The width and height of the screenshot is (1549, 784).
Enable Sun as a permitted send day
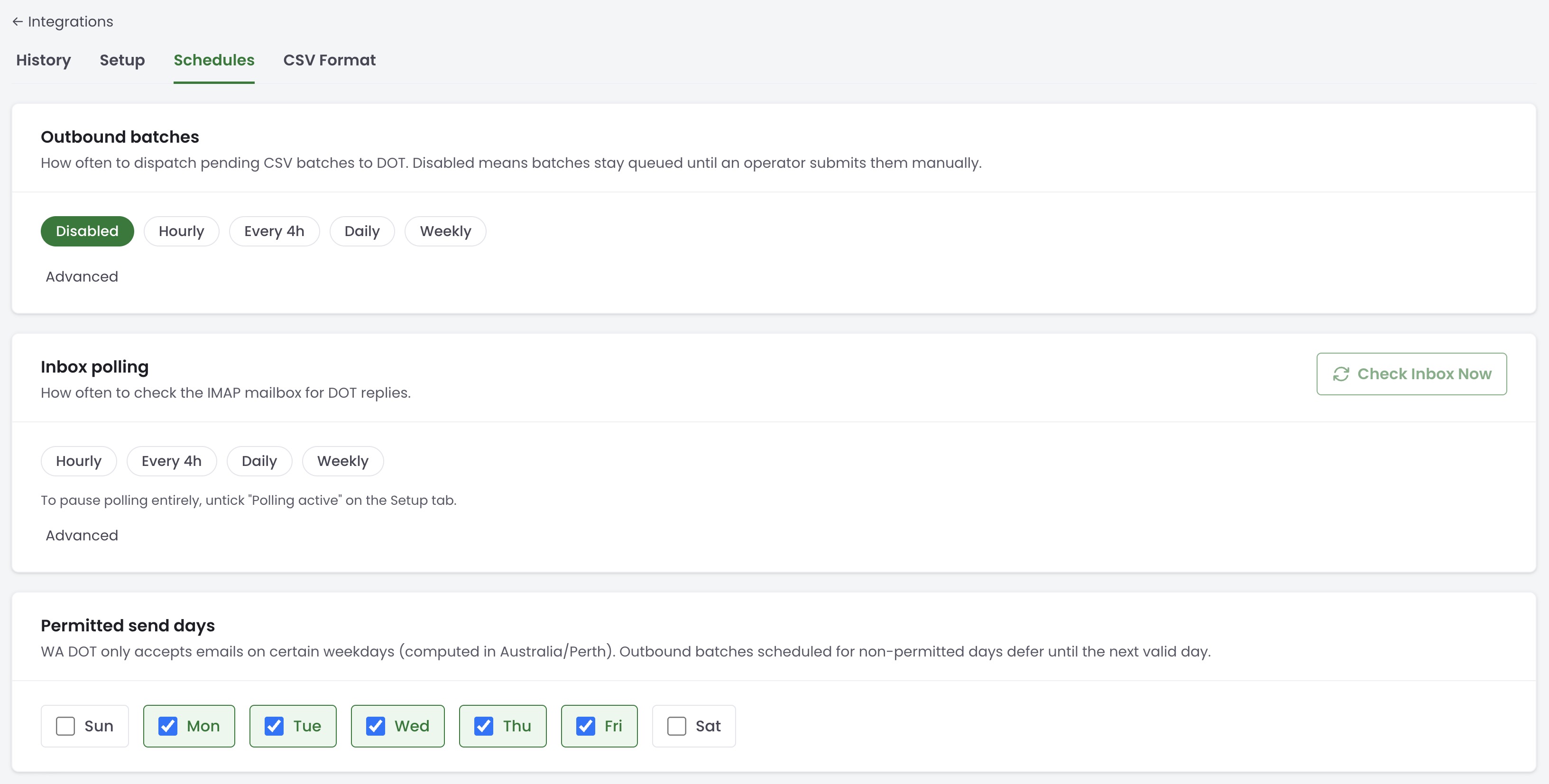point(65,726)
